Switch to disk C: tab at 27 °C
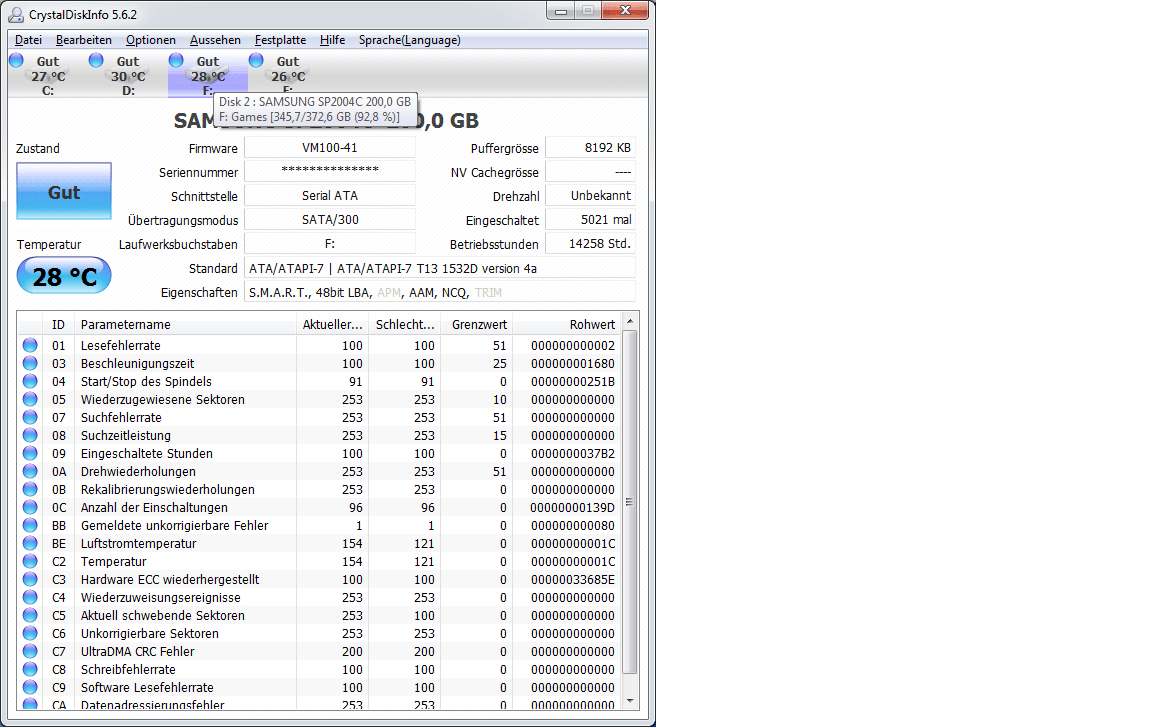This screenshot has height=727, width=1152. [x=47, y=75]
